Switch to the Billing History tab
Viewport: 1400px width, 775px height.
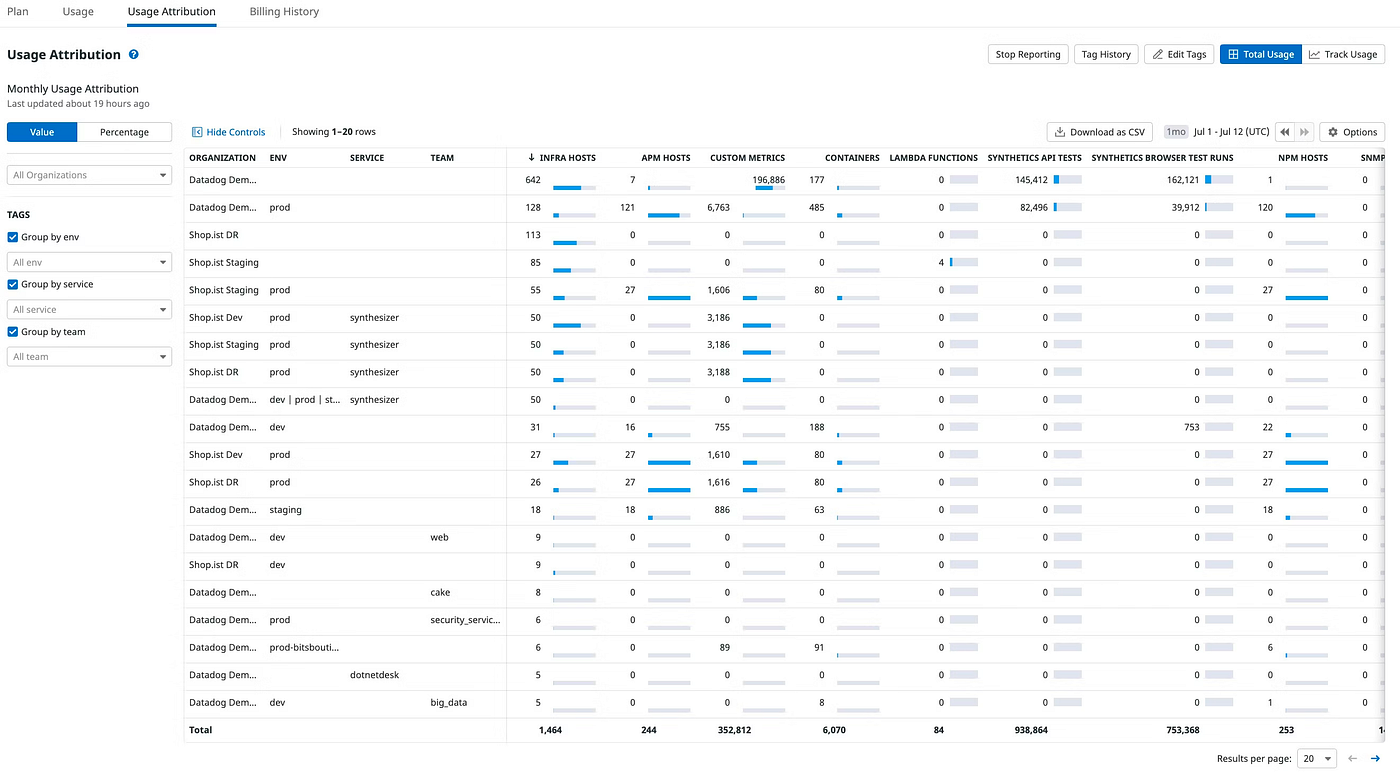(x=284, y=12)
